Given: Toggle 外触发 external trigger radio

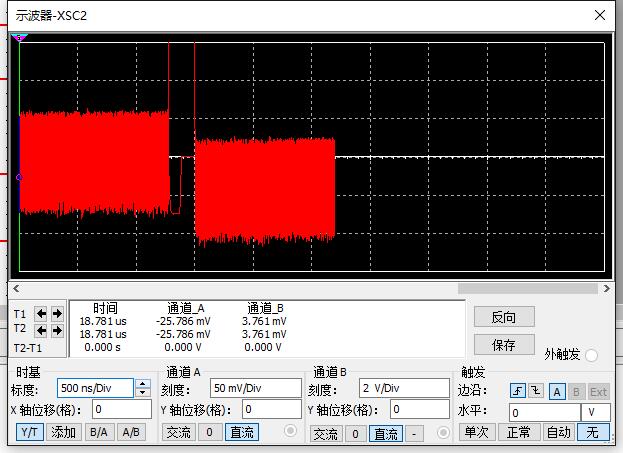Looking at the screenshot, I should 591,355.
